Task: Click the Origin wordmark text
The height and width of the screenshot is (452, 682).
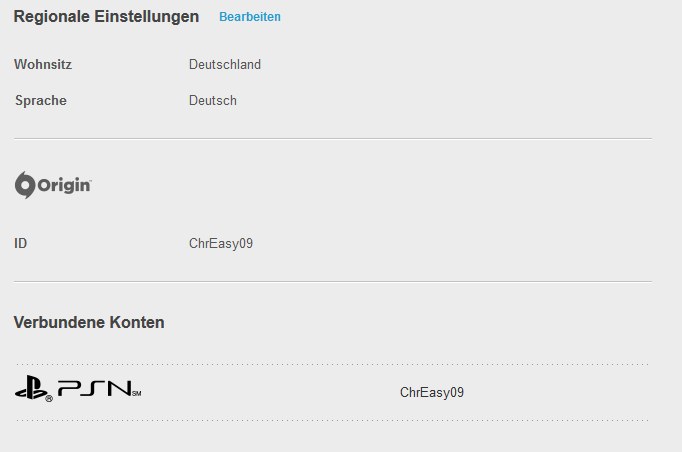Action: click(64, 186)
